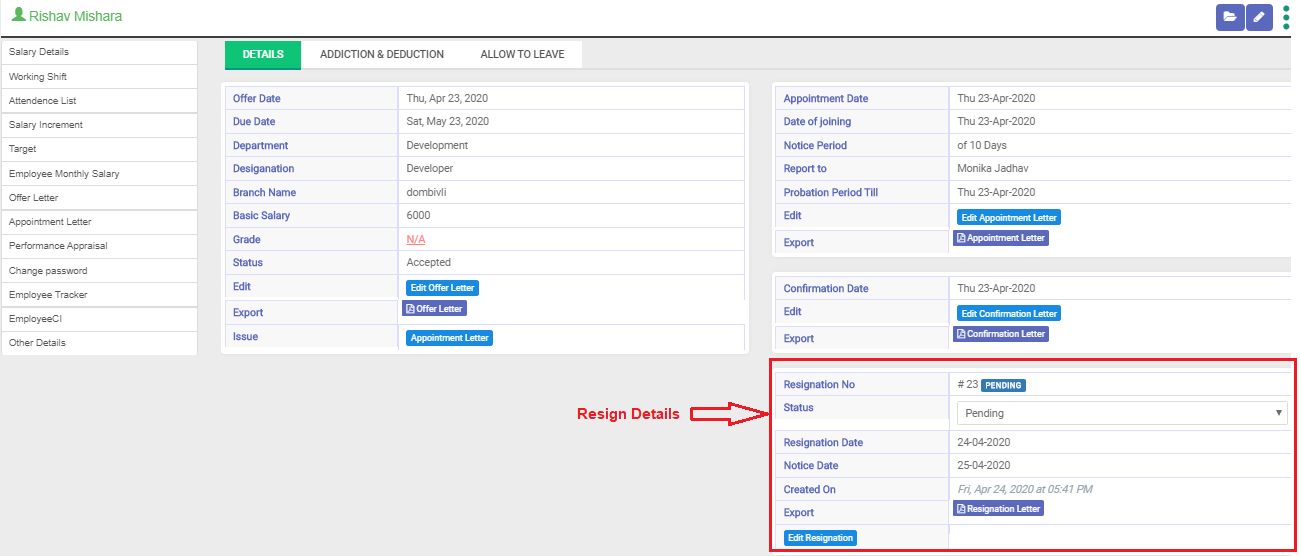Click the N/A grade link
Viewport: 1301px width, 556px height.
[x=416, y=240]
